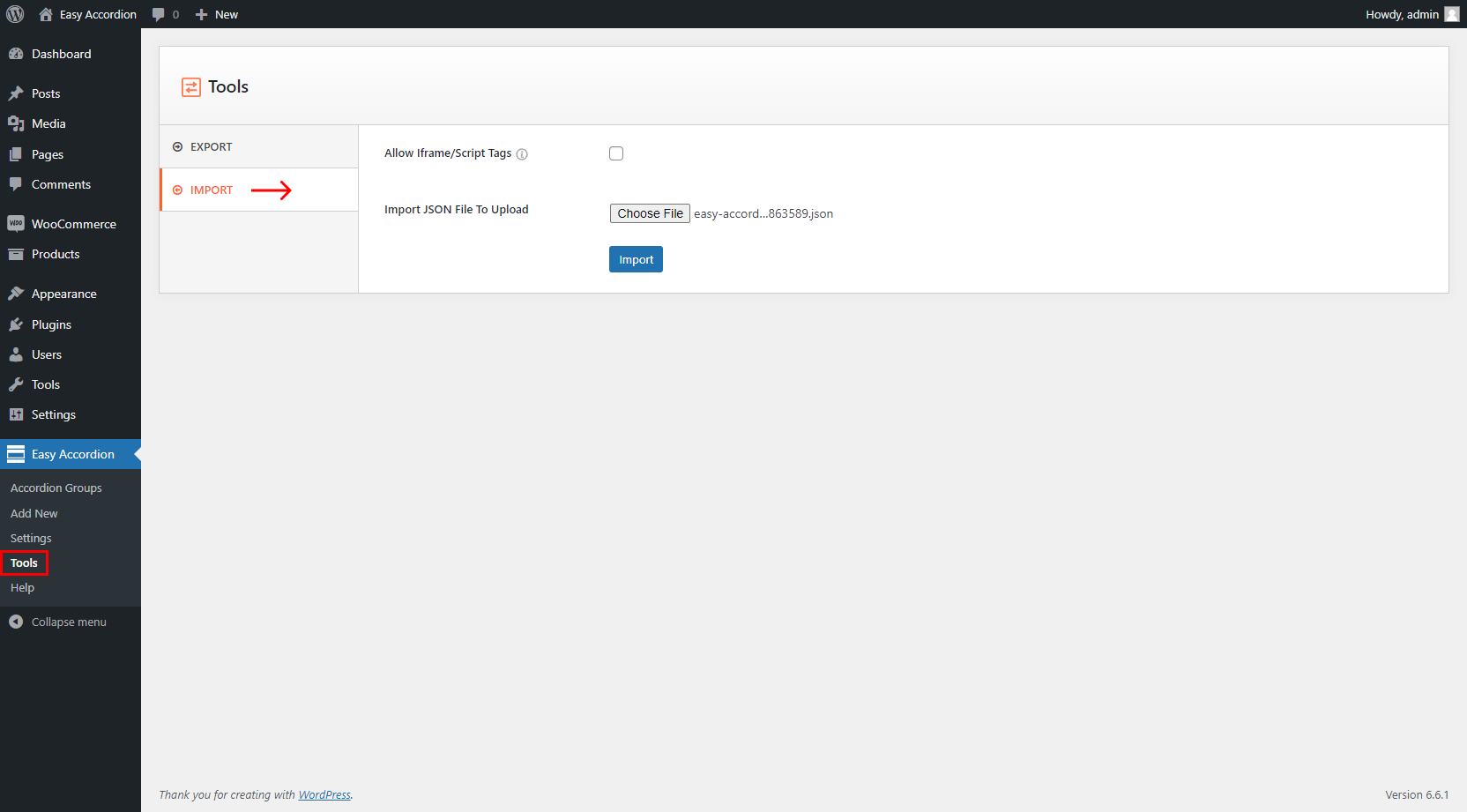Click the WooCommerce sidebar icon
Image resolution: width=1467 pixels, height=812 pixels.
(x=18, y=223)
